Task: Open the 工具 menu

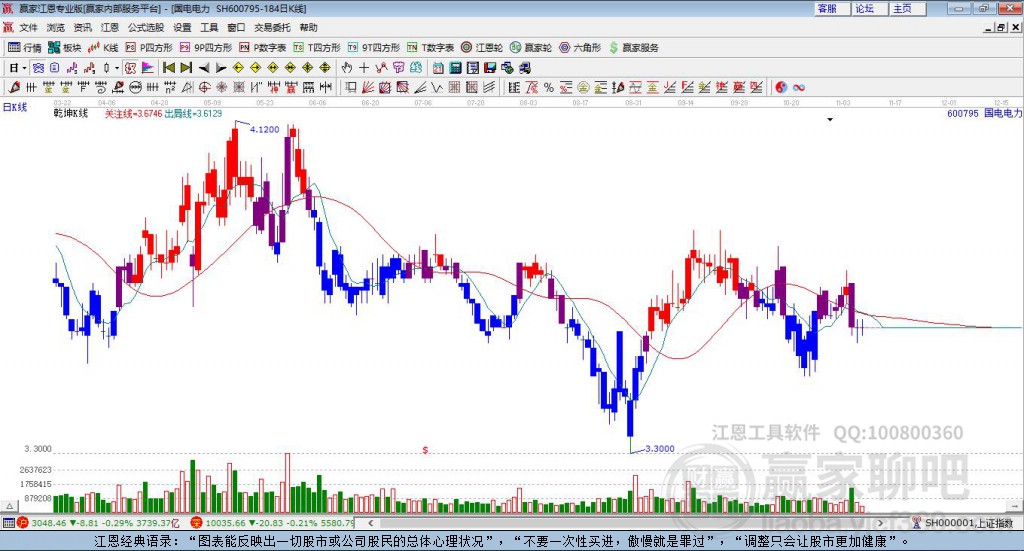Action: click(x=209, y=27)
